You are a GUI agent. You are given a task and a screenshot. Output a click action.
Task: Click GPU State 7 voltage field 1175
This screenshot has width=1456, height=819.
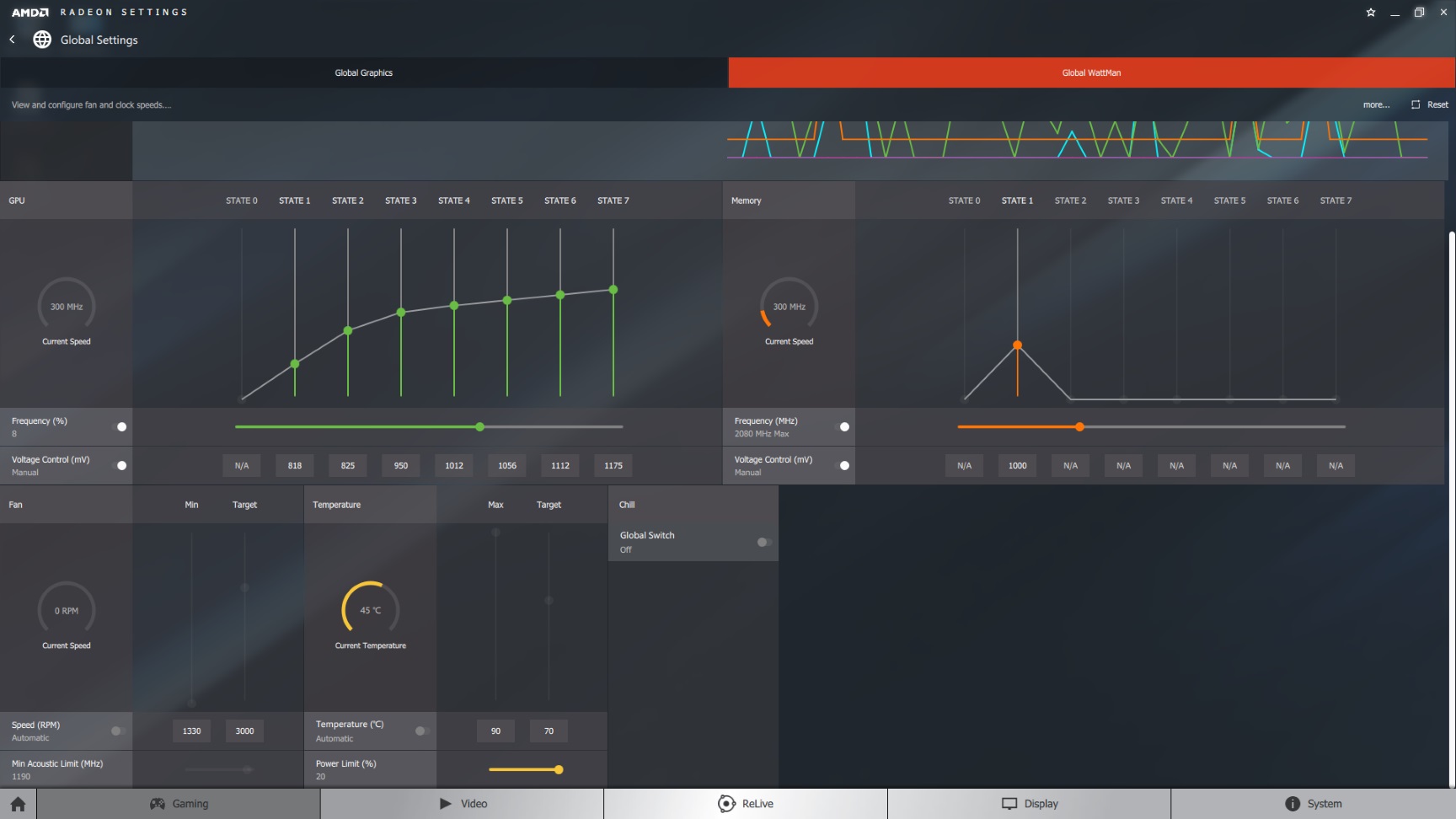tap(613, 465)
